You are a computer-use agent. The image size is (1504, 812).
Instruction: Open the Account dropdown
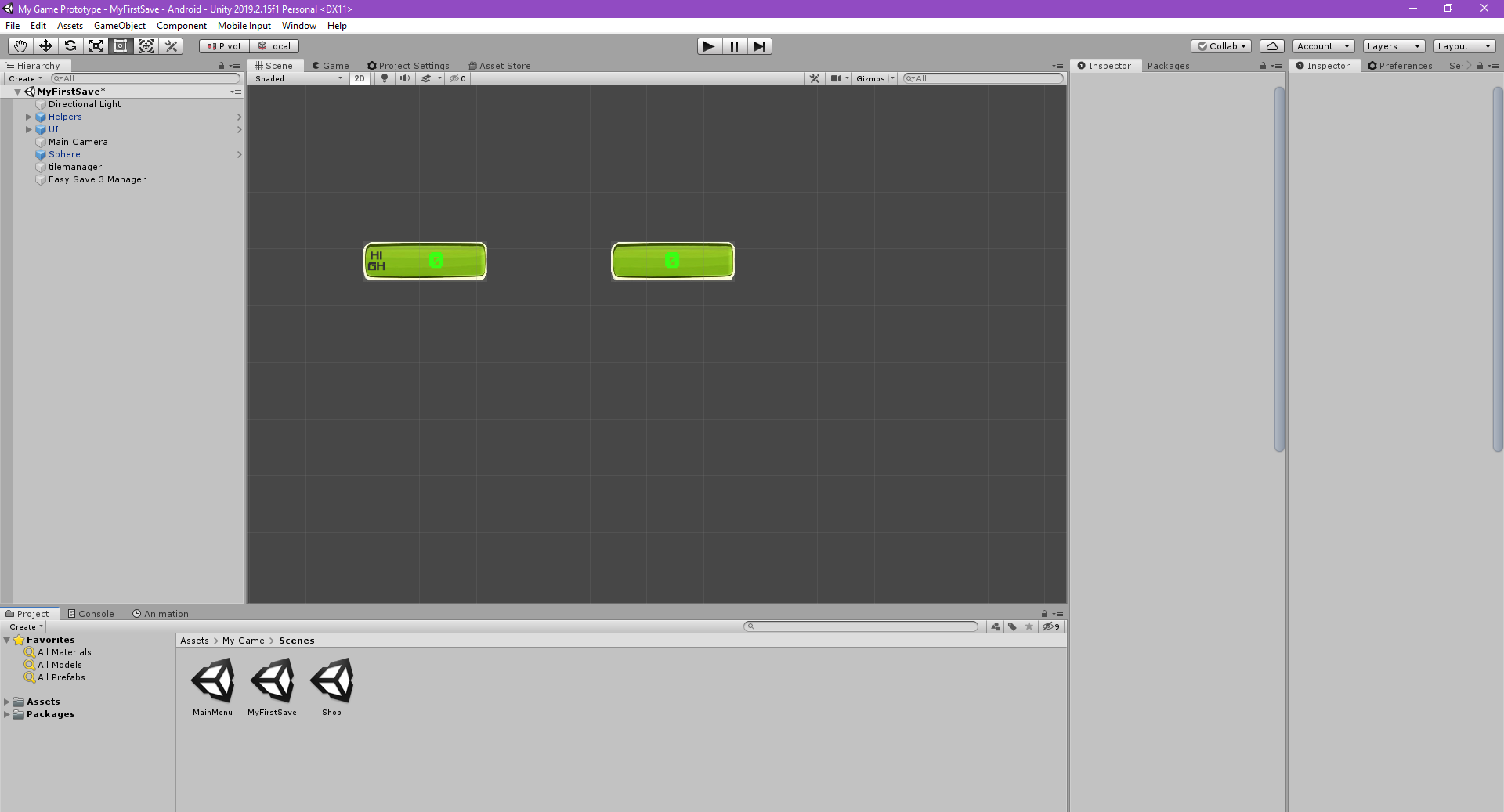coord(1323,46)
